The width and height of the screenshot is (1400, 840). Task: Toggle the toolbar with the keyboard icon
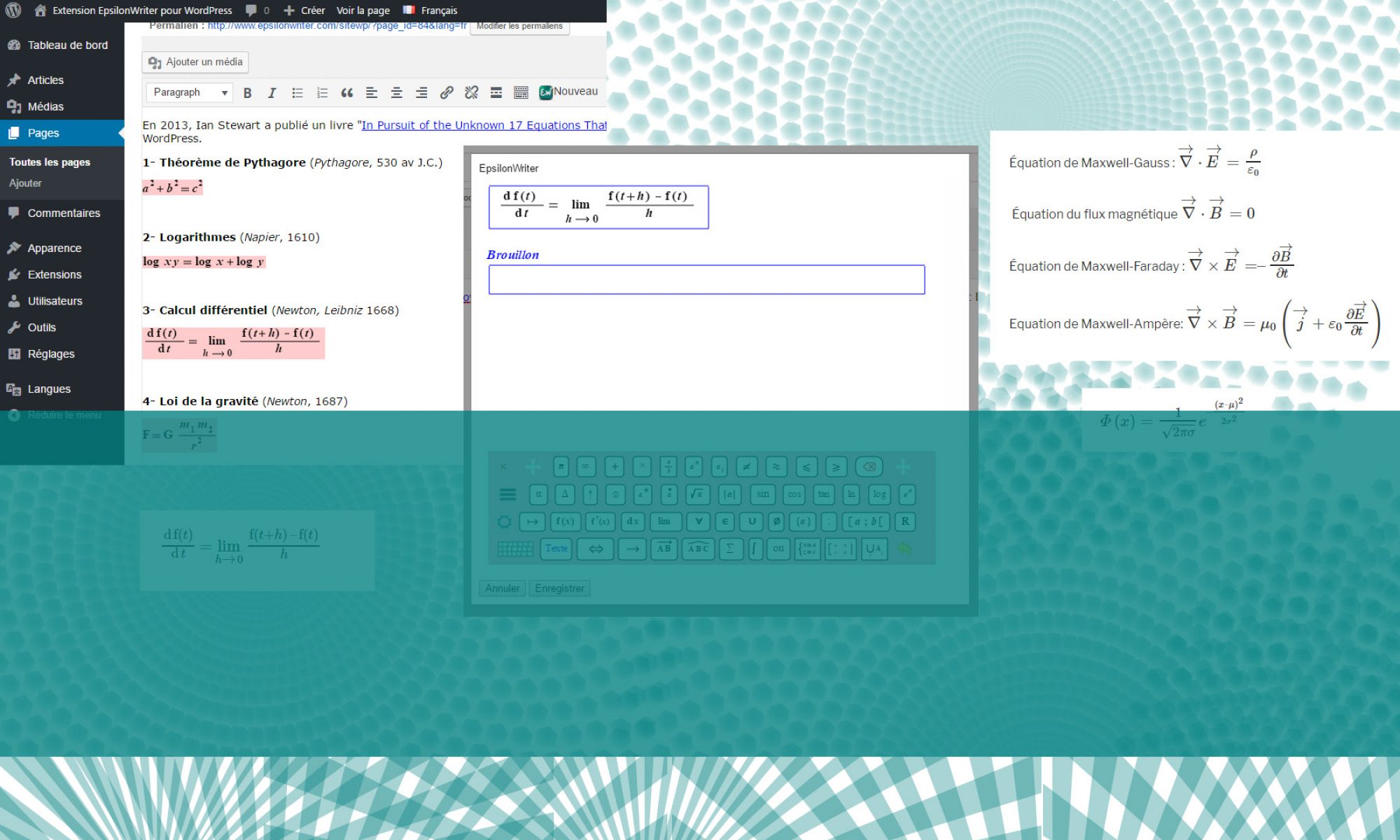[x=521, y=92]
